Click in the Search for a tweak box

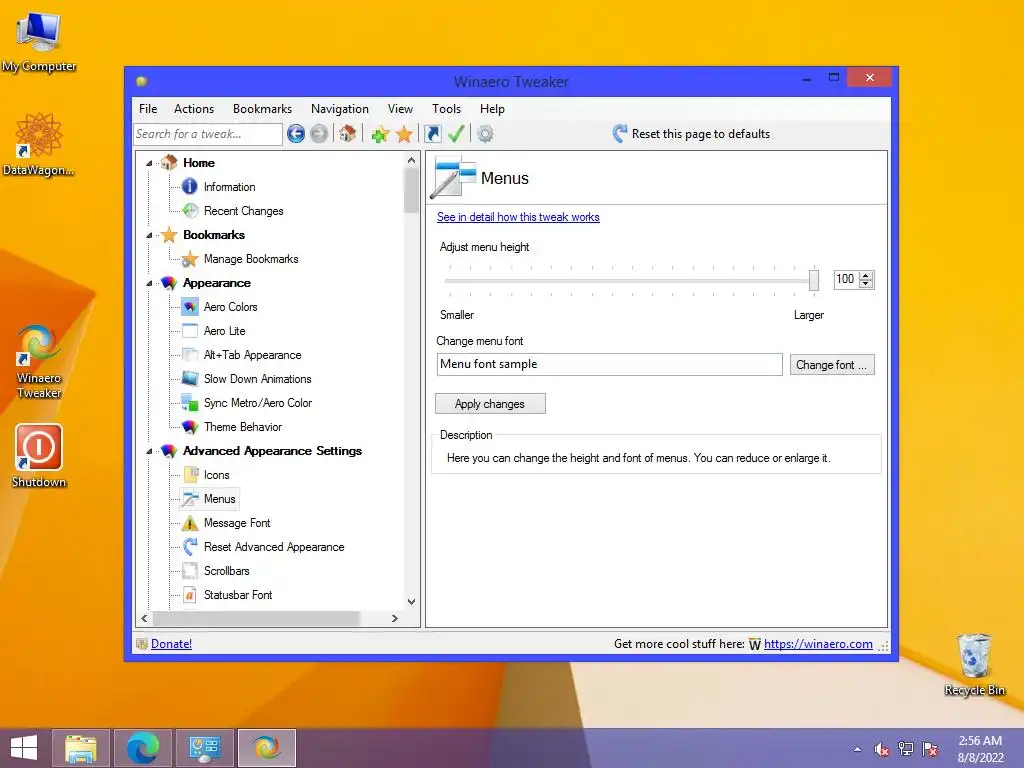(x=208, y=134)
